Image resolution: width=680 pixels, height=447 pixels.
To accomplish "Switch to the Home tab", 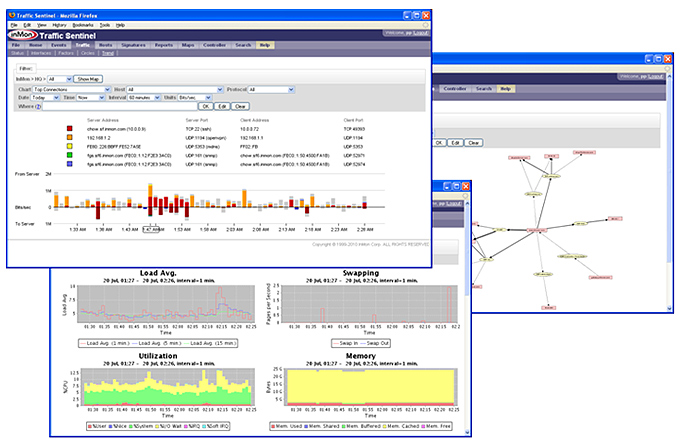I will [36, 45].
